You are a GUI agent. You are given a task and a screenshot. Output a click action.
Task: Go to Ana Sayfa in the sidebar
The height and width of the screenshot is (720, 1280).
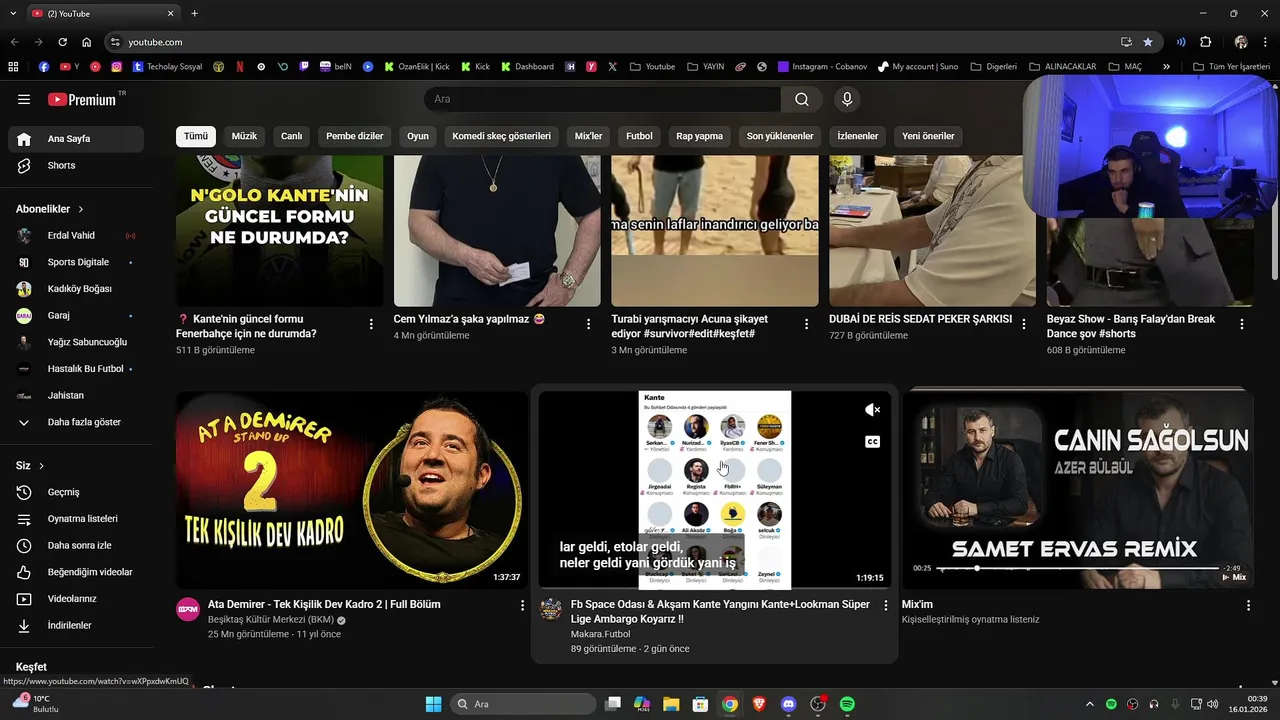tap(75, 139)
